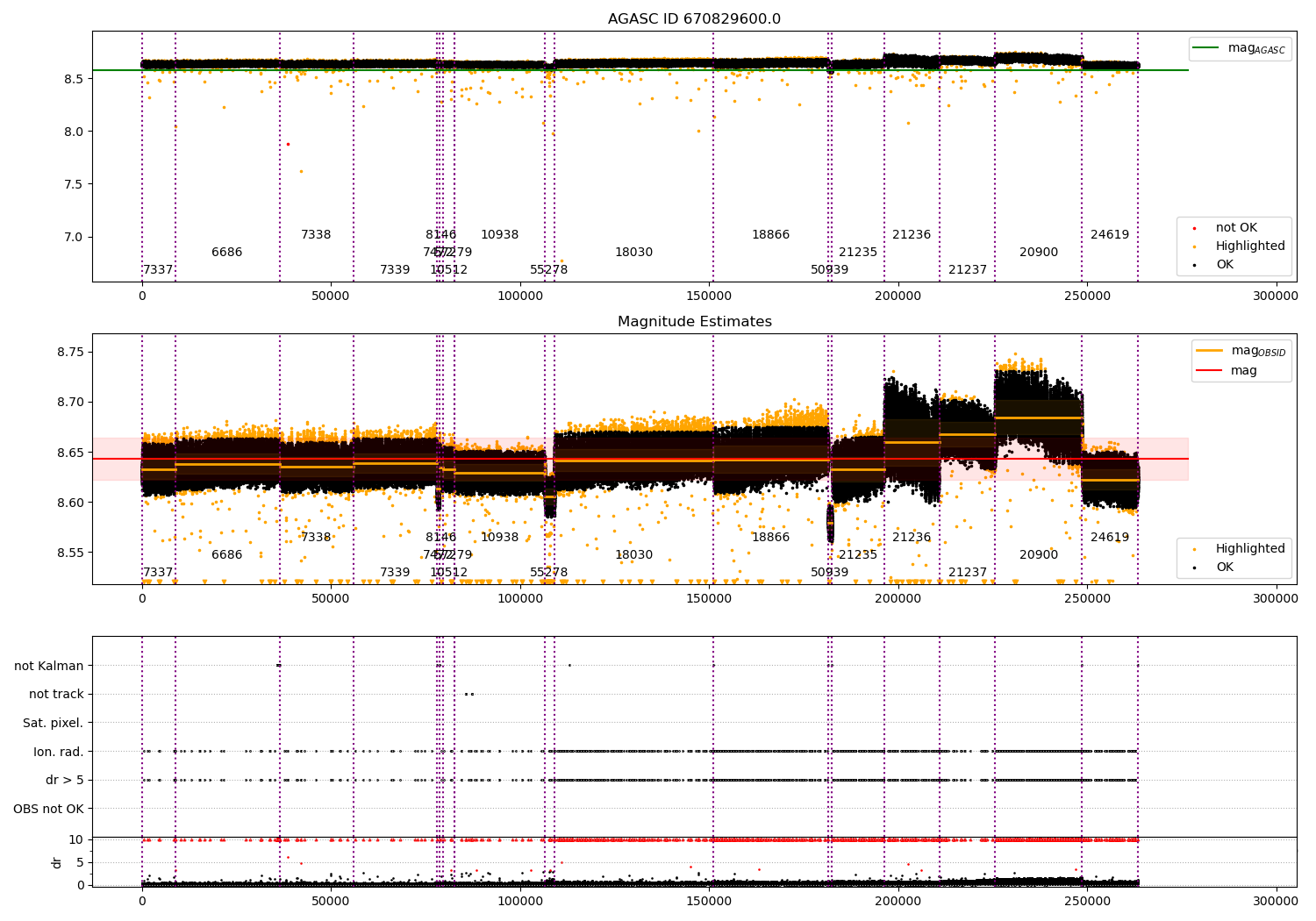Viewport: 1316px width, 921px height.
Task: Click OBSID label 50939 in the top plot
Action: pos(829,270)
